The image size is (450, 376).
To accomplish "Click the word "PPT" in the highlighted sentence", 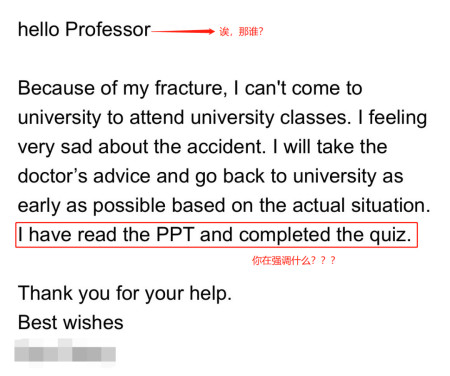I will 175,235.
